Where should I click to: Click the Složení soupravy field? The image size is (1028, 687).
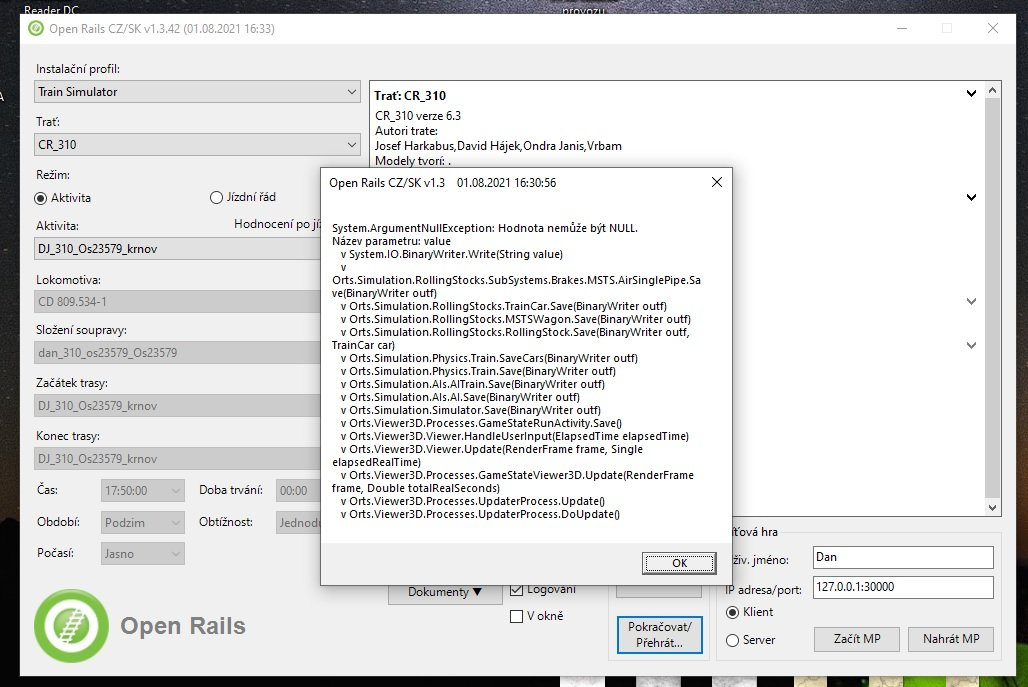point(177,353)
